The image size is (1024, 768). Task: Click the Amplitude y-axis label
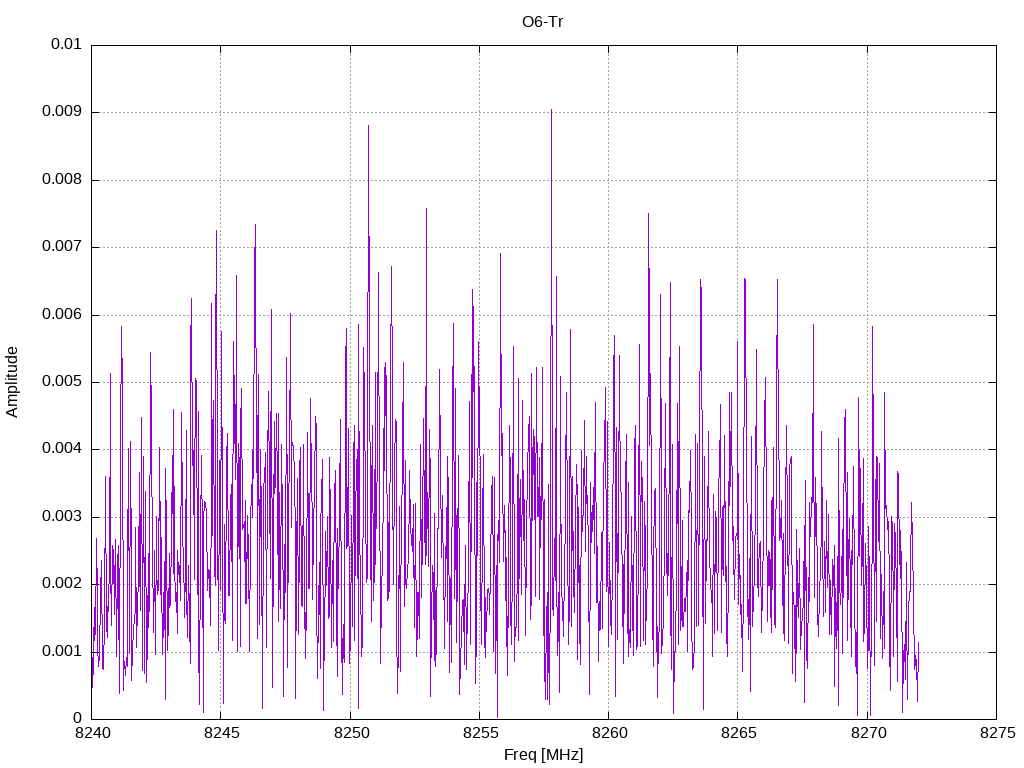tap(12, 382)
